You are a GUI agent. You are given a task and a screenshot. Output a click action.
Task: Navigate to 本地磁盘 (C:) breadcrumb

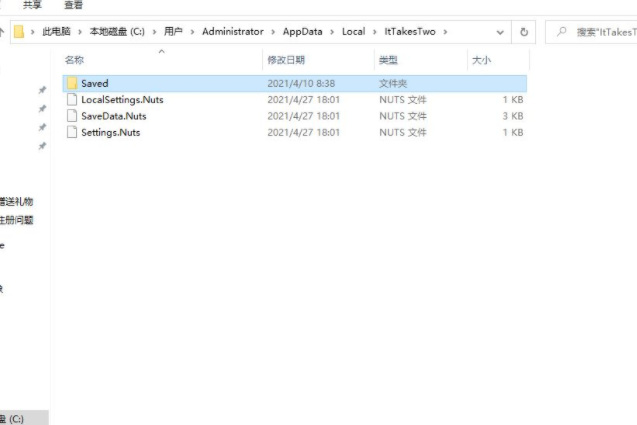tap(115, 32)
